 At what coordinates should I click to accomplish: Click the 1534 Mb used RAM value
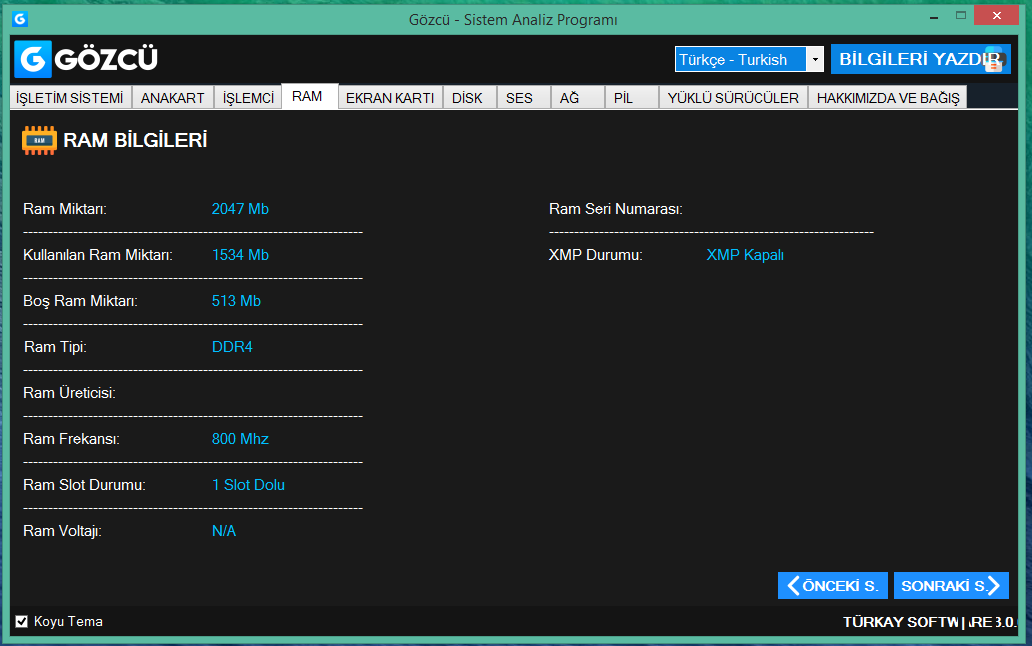point(240,255)
